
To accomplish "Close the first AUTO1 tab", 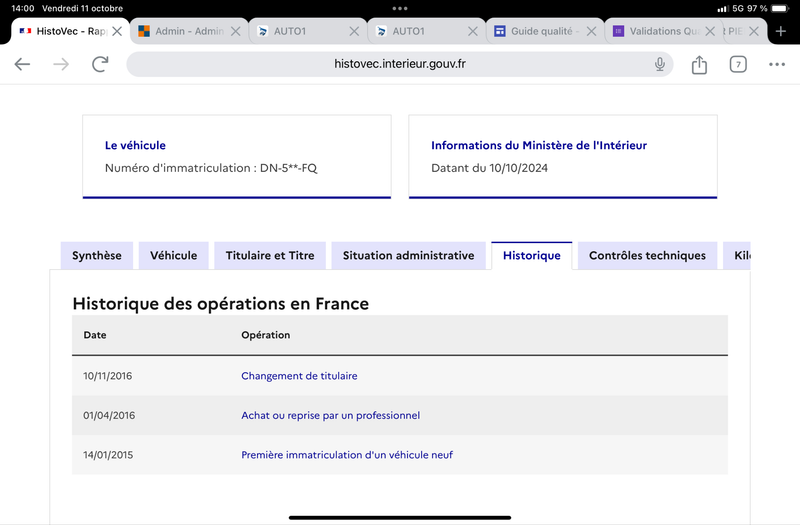I will (x=354, y=32).
